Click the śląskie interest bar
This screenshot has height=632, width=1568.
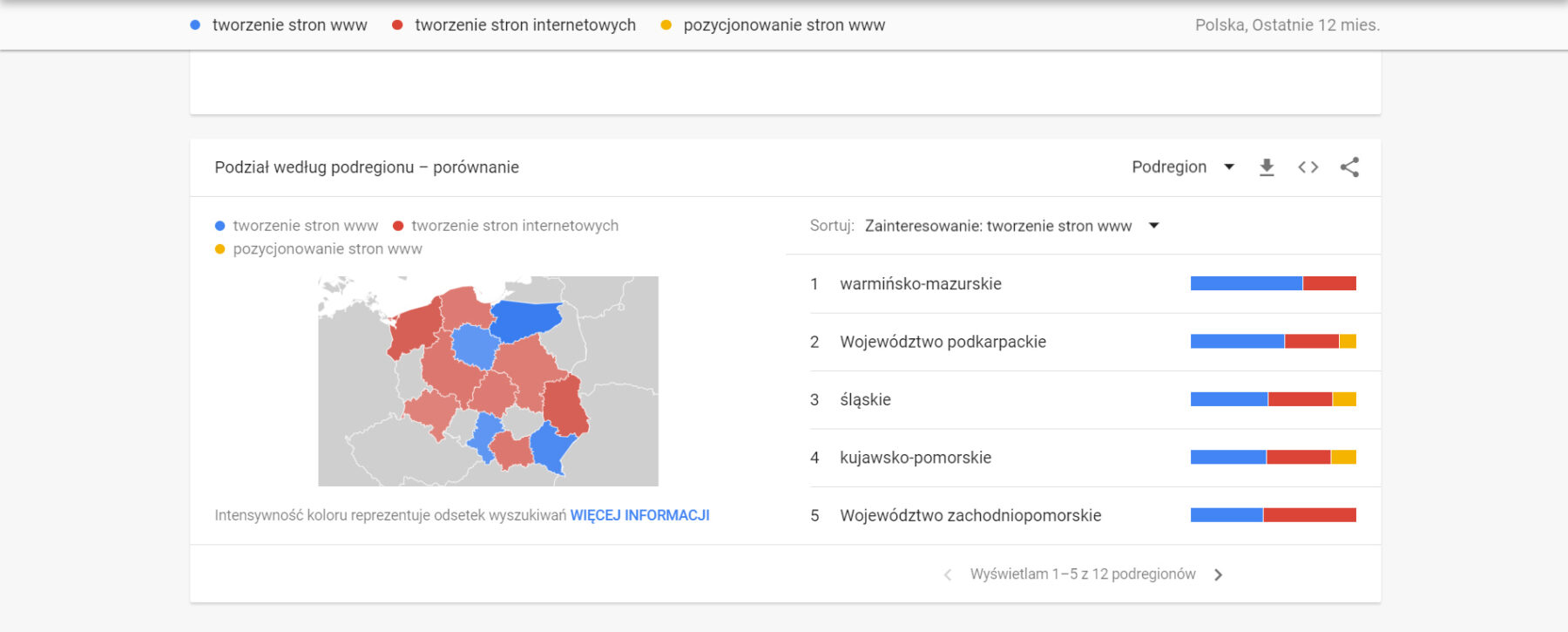pos(1274,399)
